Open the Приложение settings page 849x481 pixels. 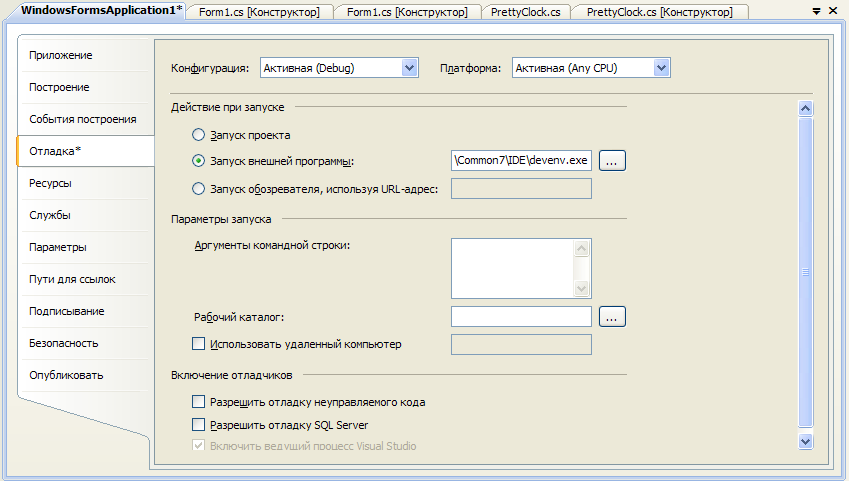(84, 55)
